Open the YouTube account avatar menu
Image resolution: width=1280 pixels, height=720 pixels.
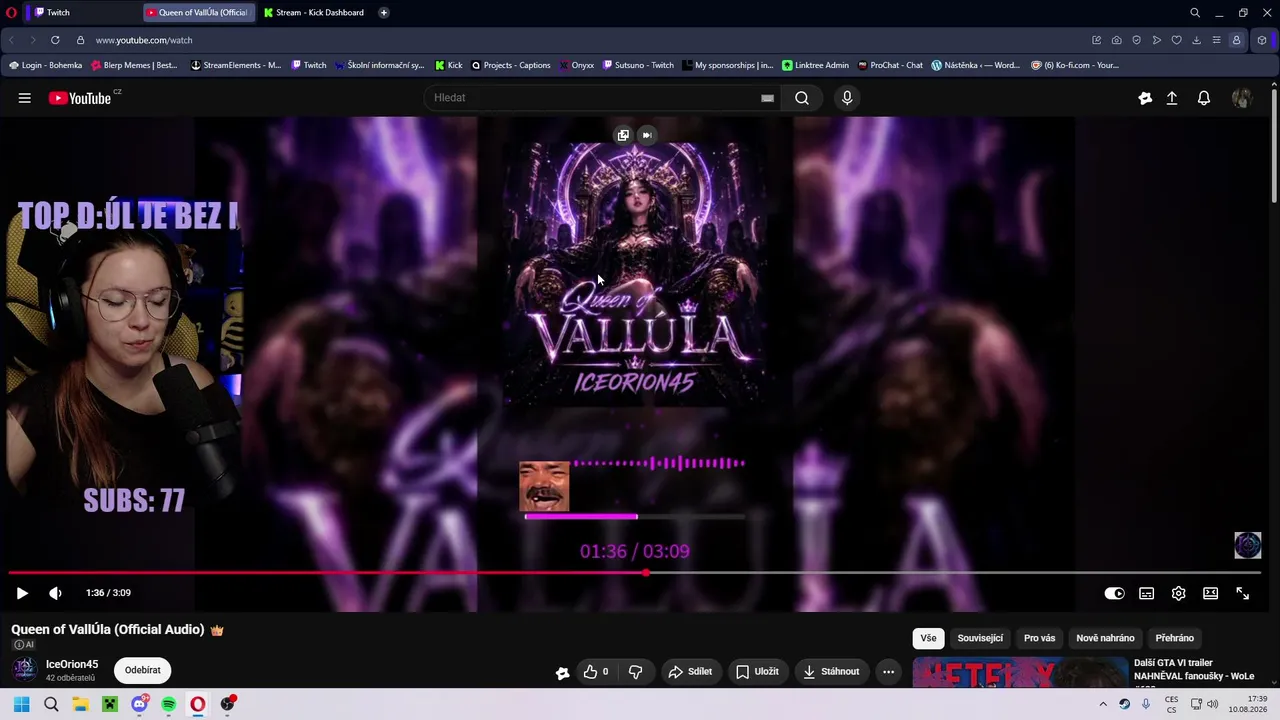tap(1242, 98)
